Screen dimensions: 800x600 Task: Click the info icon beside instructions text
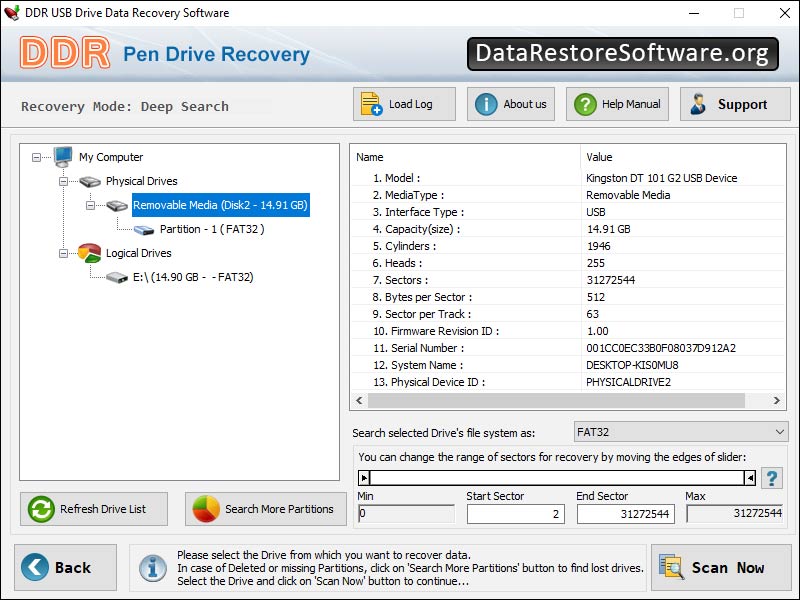pos(153,568)
